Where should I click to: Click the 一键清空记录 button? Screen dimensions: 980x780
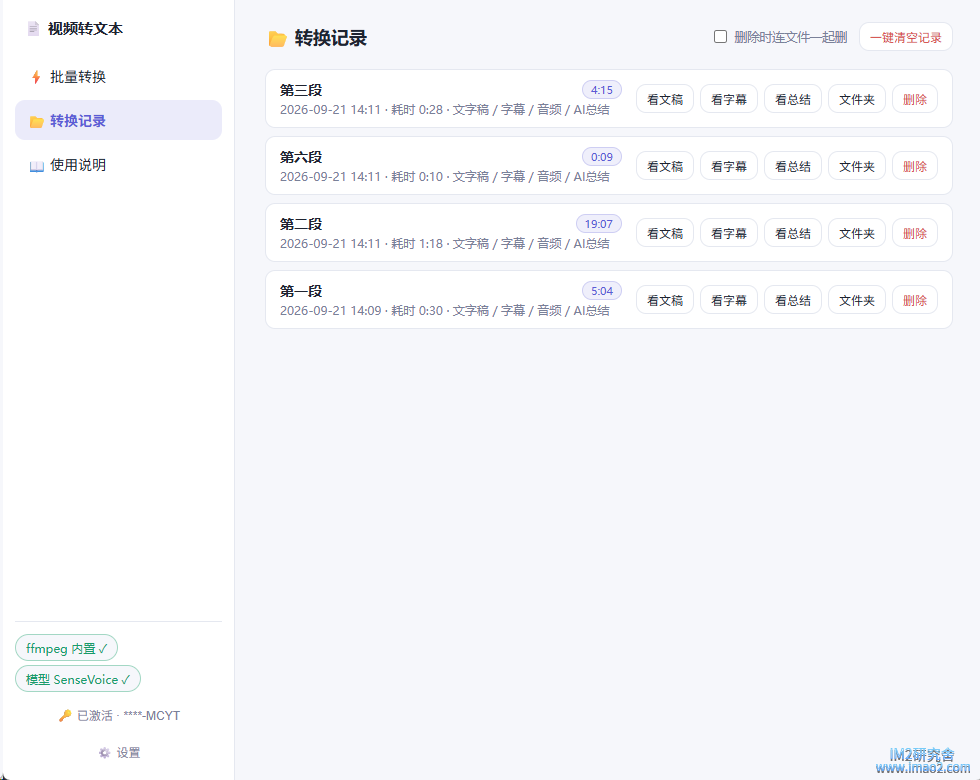click(x=906, y=37)
